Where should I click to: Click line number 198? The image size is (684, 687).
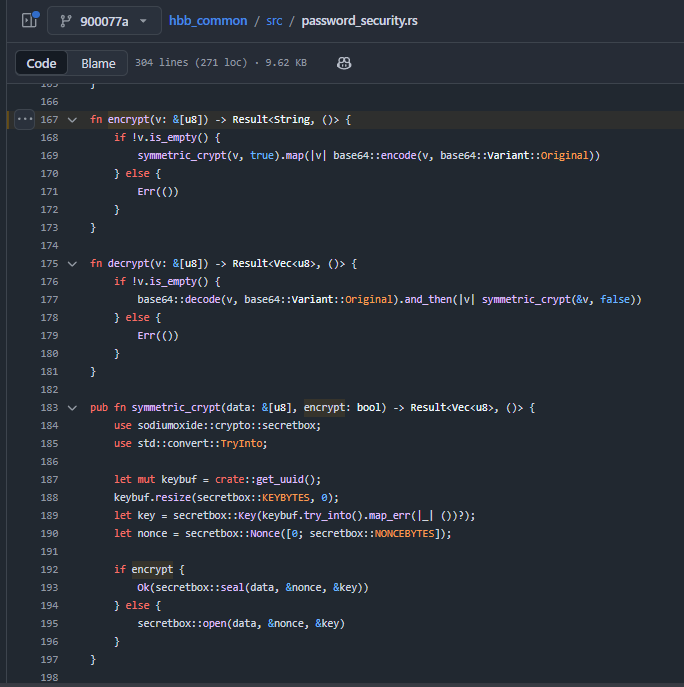[49, 677]
